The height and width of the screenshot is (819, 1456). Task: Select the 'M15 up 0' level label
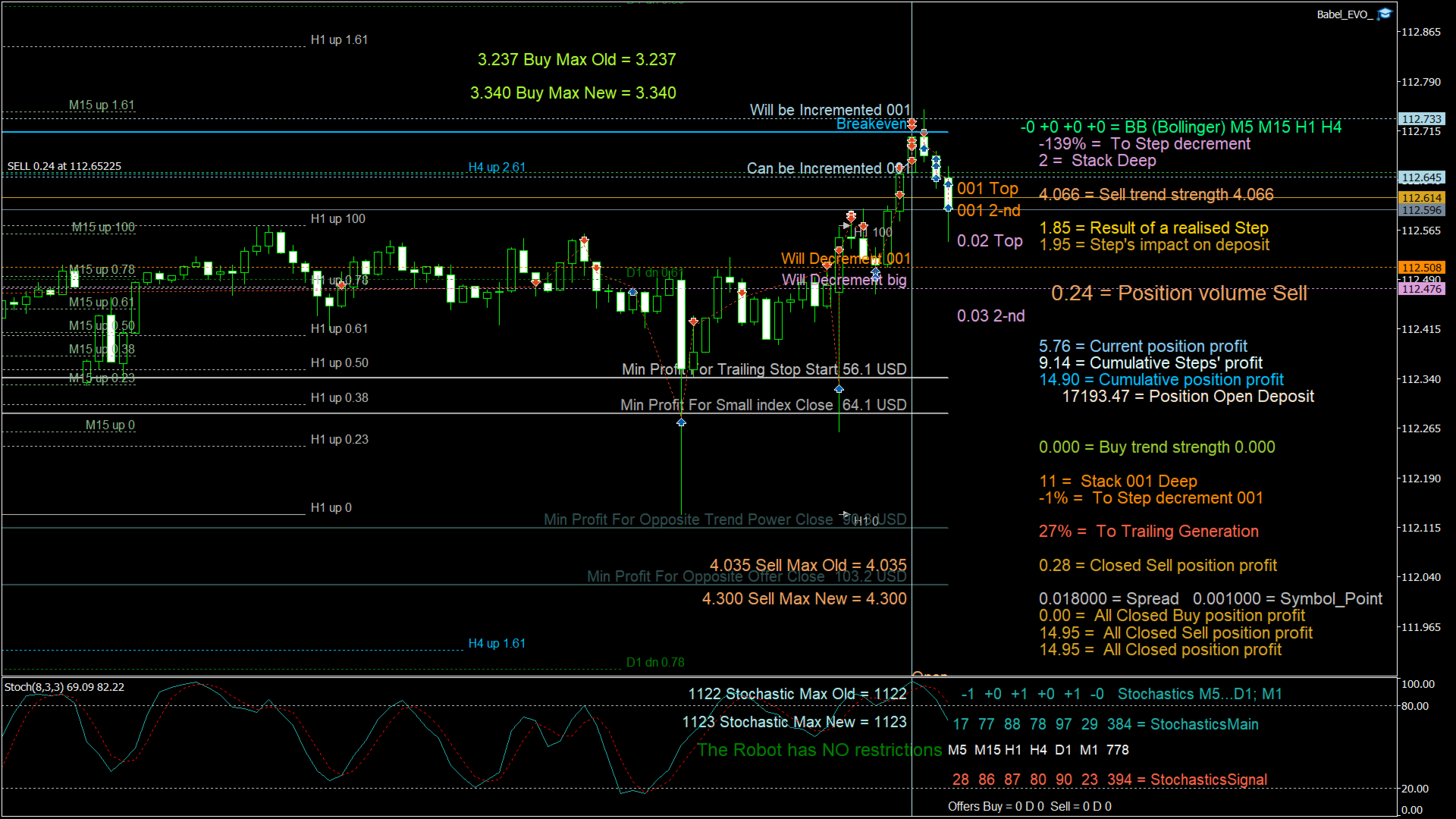click(110, 425)
